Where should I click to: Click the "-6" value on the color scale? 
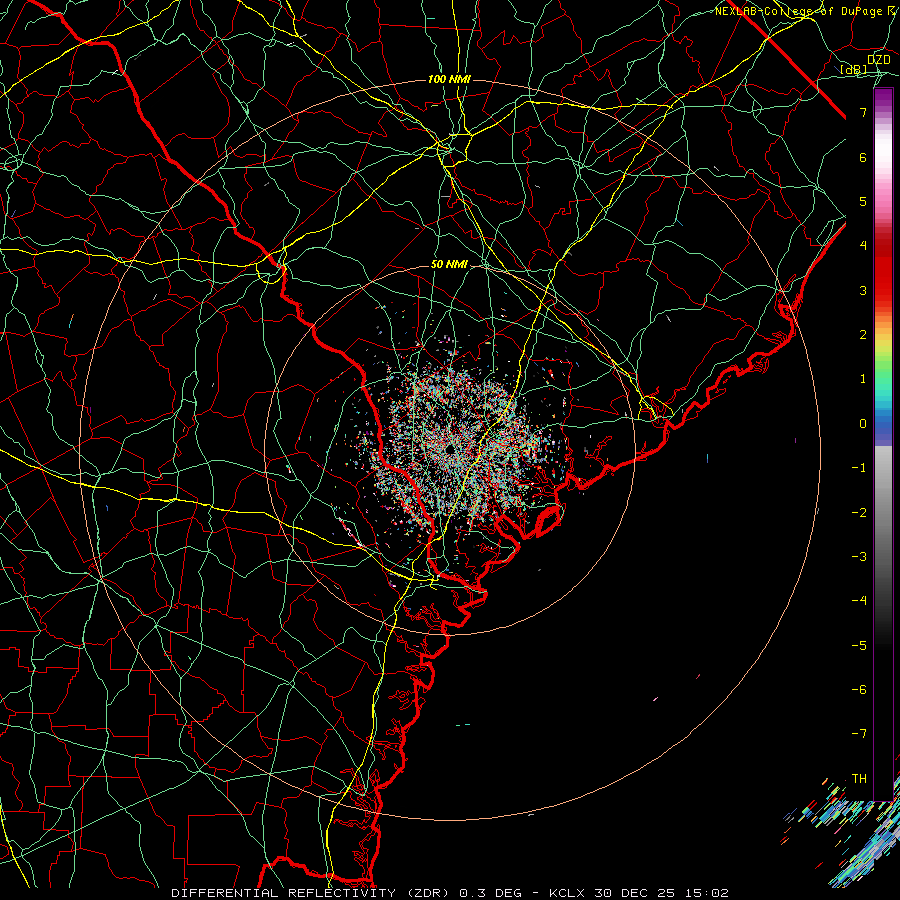click(859, 690)
